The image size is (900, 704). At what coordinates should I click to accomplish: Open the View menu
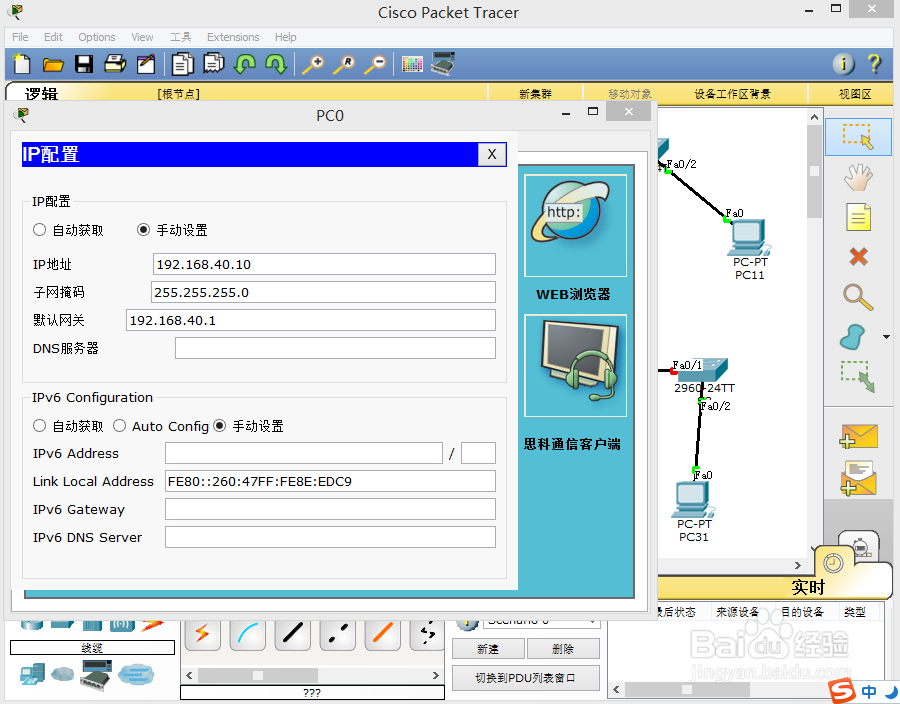[x=142, y=37]
